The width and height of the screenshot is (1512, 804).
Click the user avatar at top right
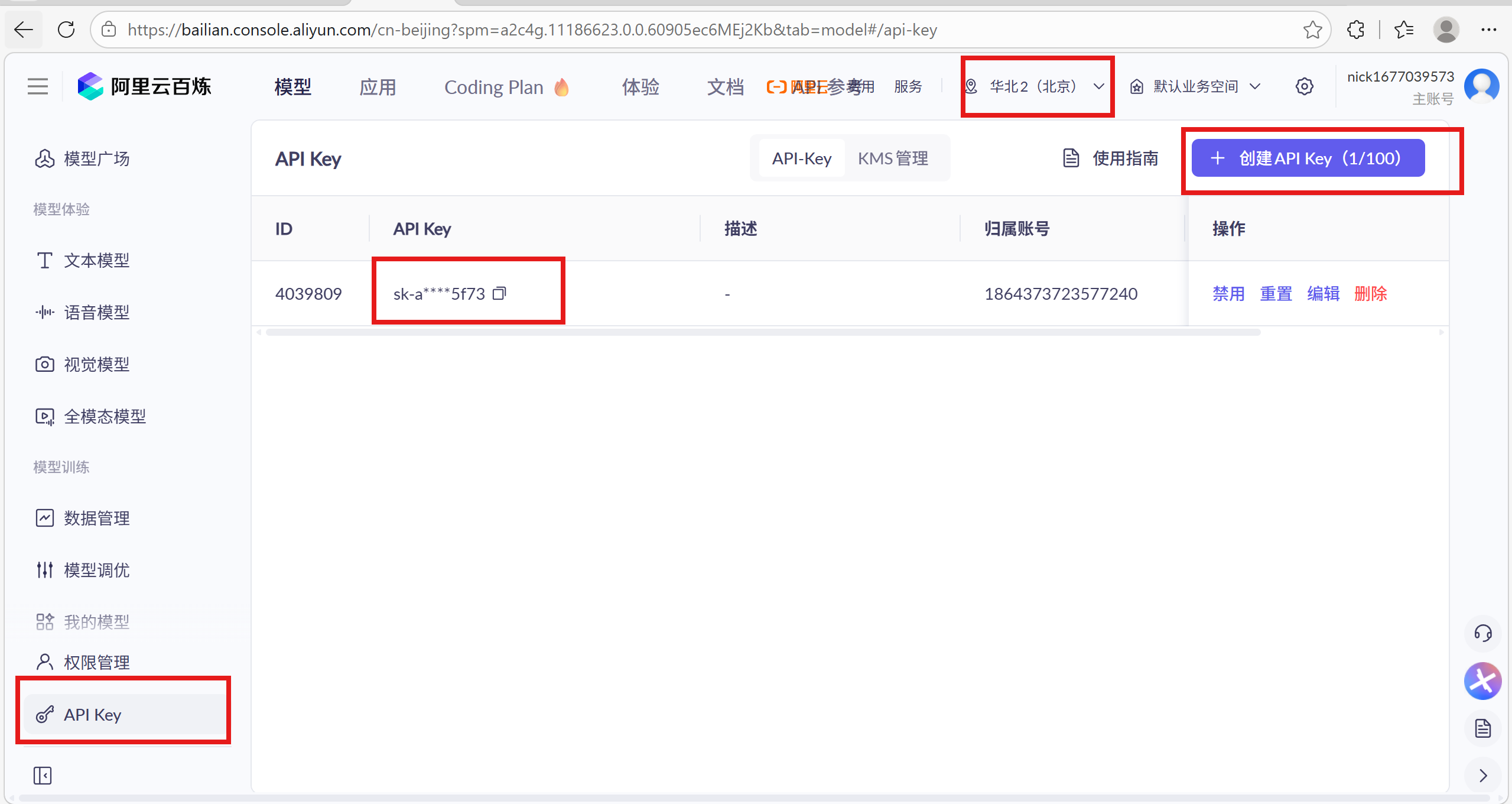(1481, 86)
